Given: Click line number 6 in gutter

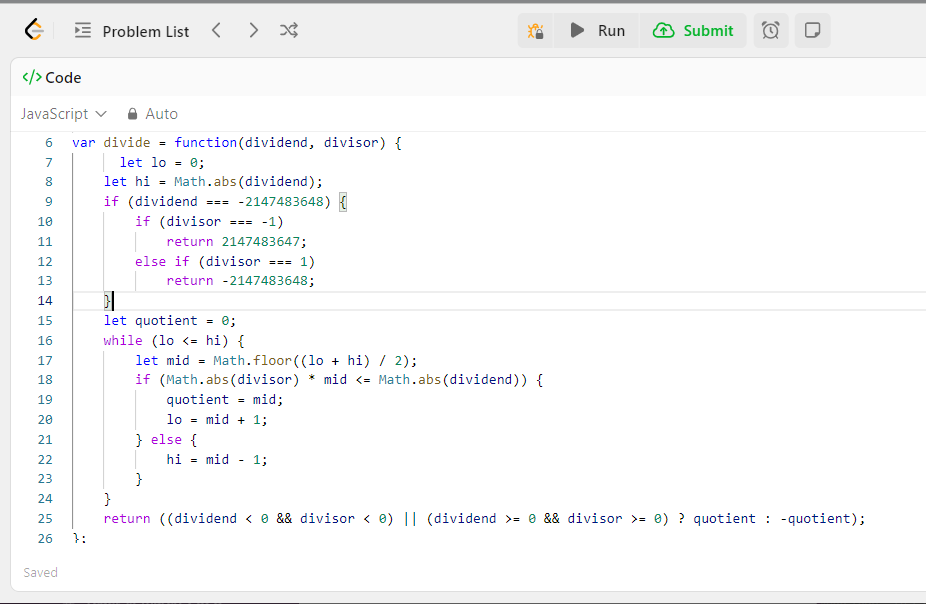Looking at the screenshot, I should [48, 142].
